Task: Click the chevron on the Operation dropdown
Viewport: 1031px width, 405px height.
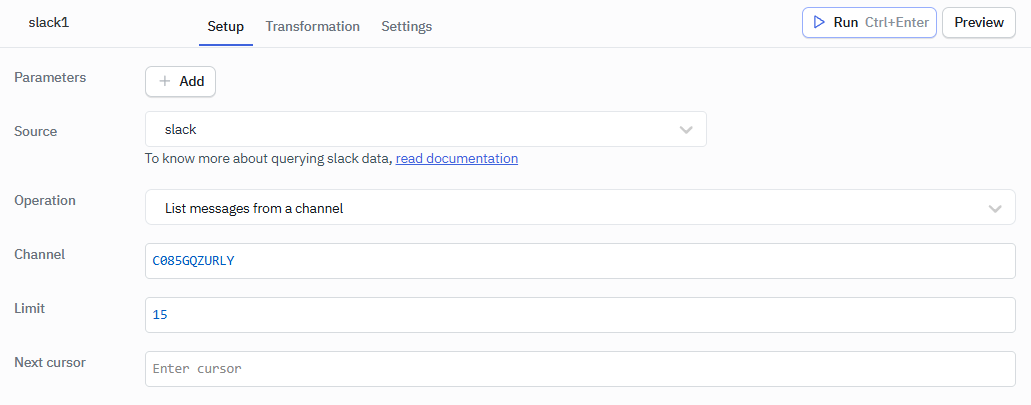Action: (x=994, y=208)
